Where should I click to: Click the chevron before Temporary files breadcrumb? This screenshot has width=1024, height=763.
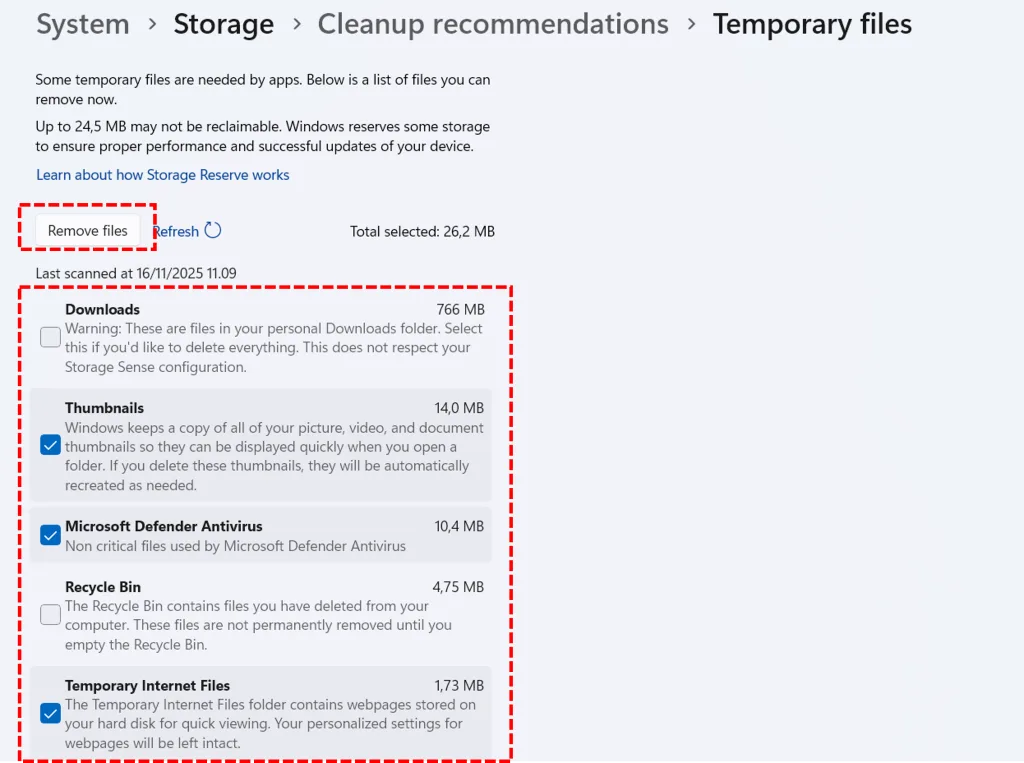point(691,23)
